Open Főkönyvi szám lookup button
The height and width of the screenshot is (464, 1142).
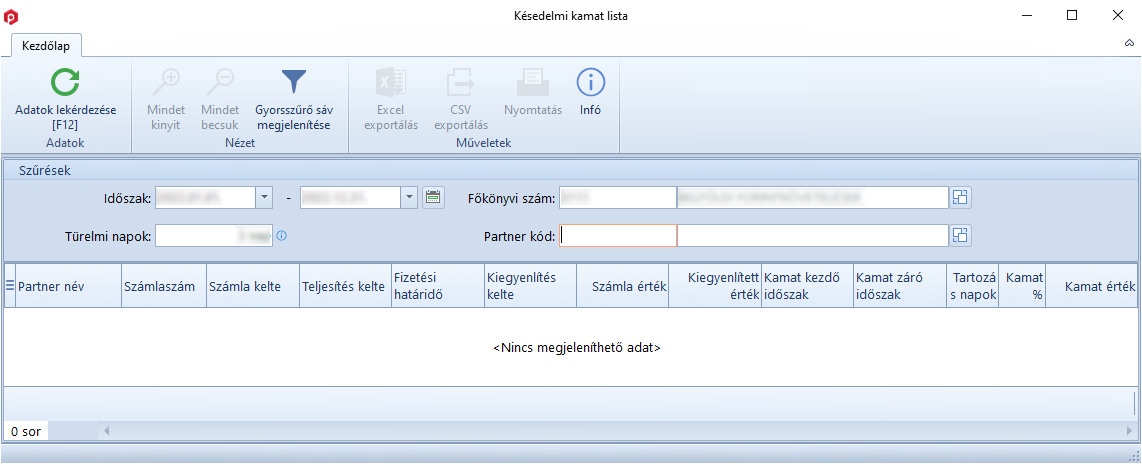961,197
